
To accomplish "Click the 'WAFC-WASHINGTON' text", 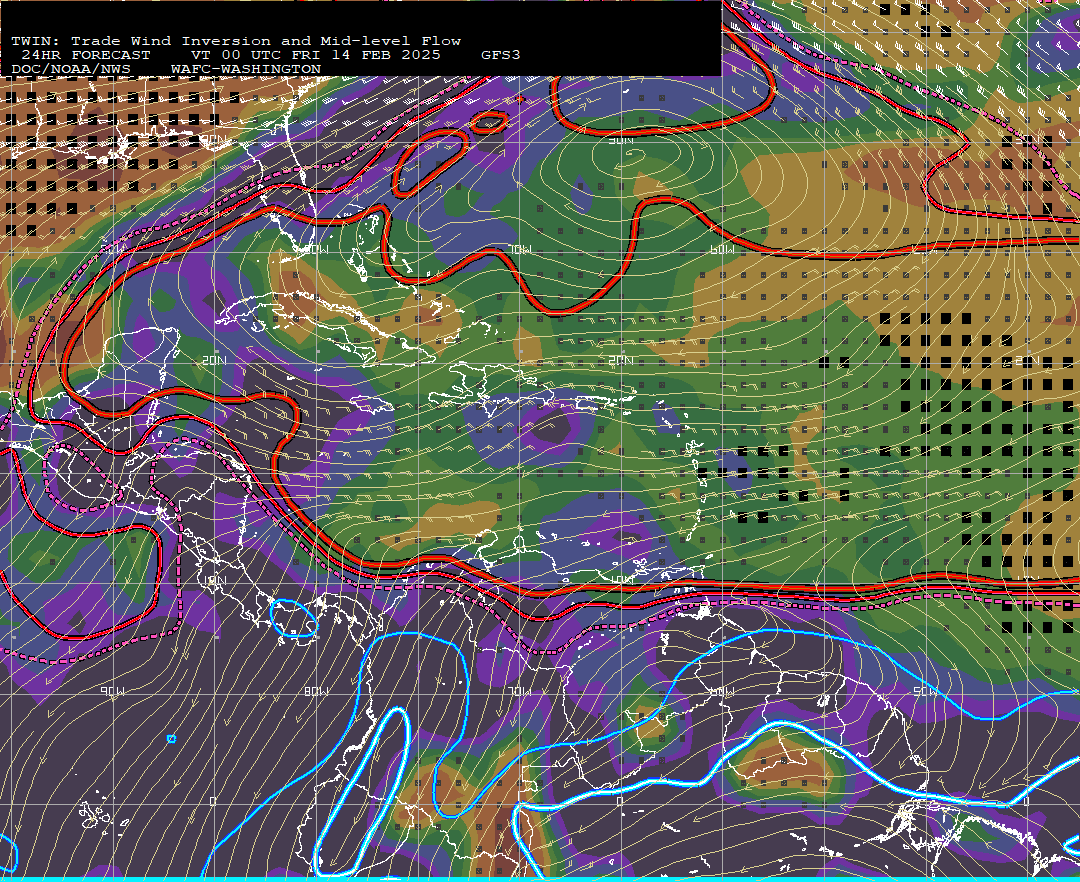I will [x=246, y=70].
